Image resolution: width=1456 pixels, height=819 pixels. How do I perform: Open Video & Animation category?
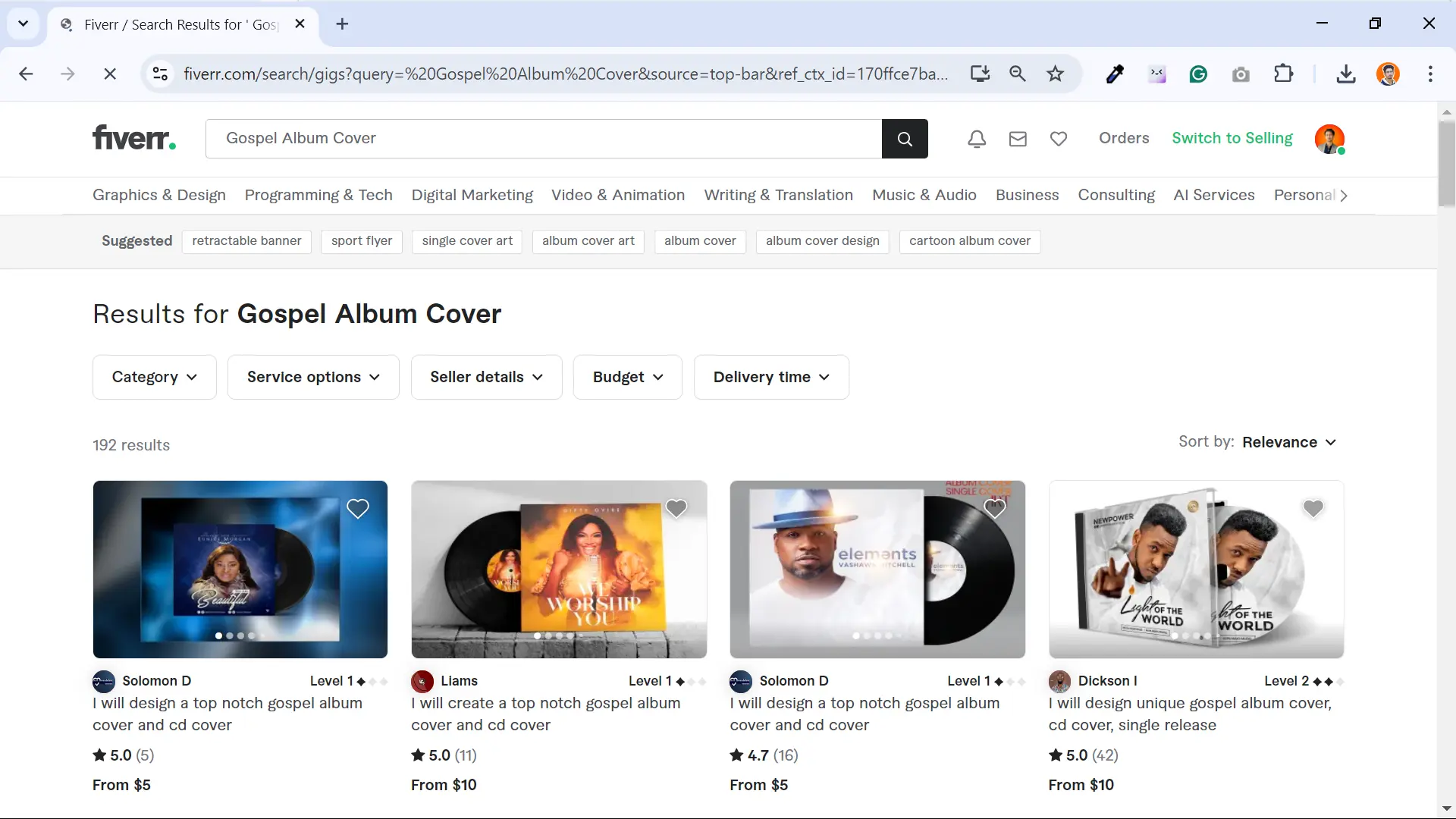tap(618, 195)
